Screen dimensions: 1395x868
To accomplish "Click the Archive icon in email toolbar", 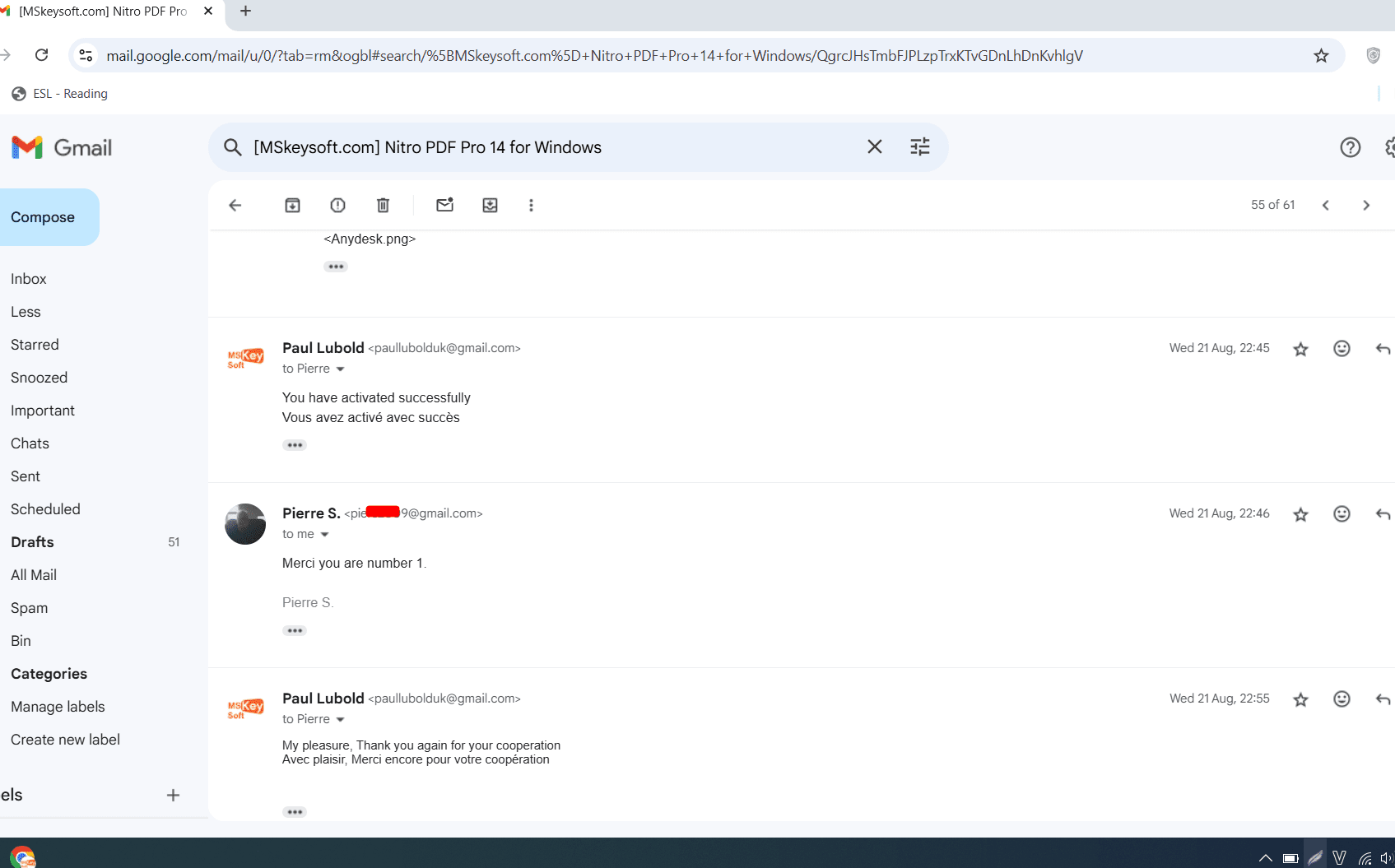I will click(292, 206).
